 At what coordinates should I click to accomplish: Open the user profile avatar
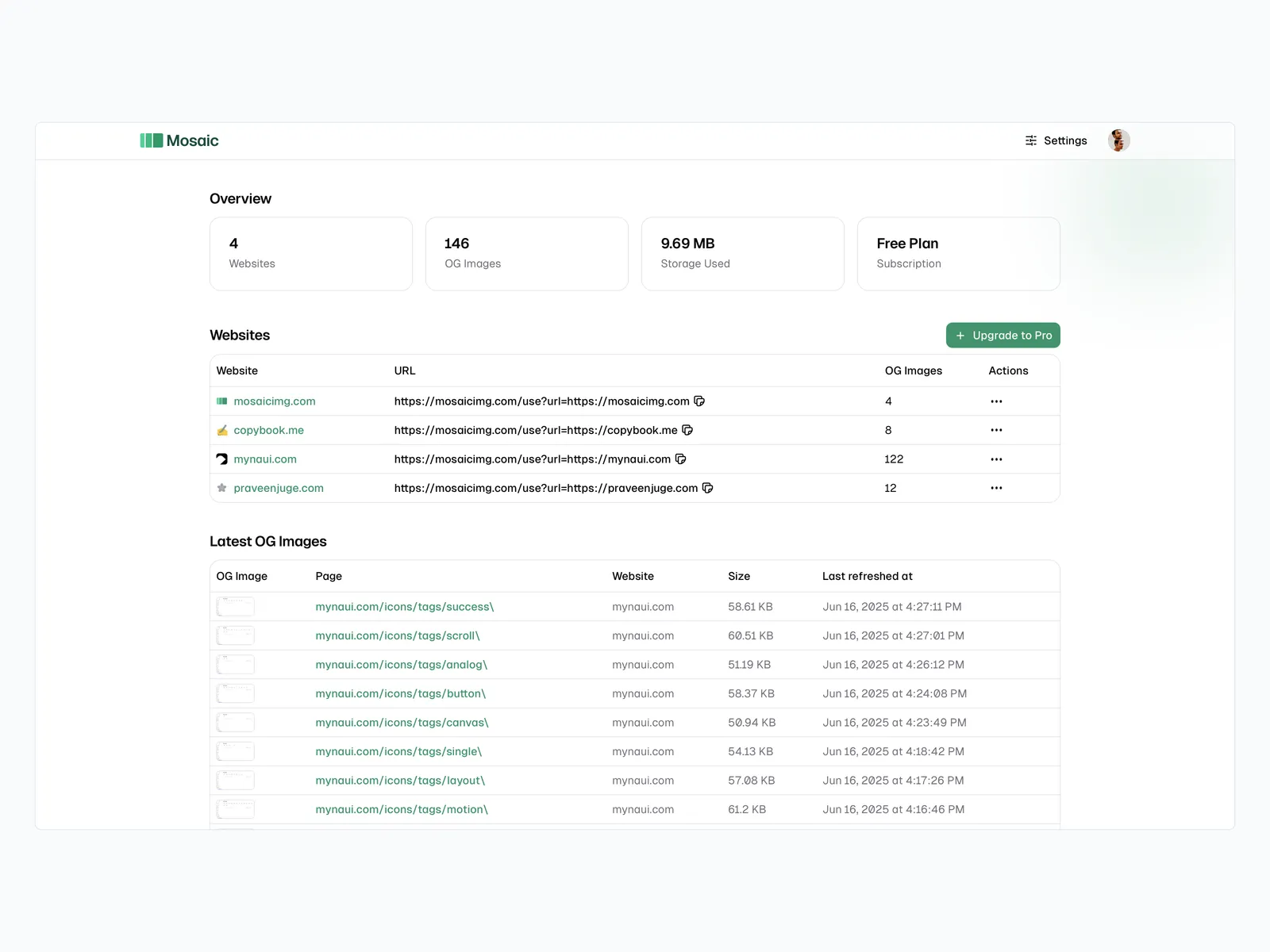click(x=1118, y=140)
